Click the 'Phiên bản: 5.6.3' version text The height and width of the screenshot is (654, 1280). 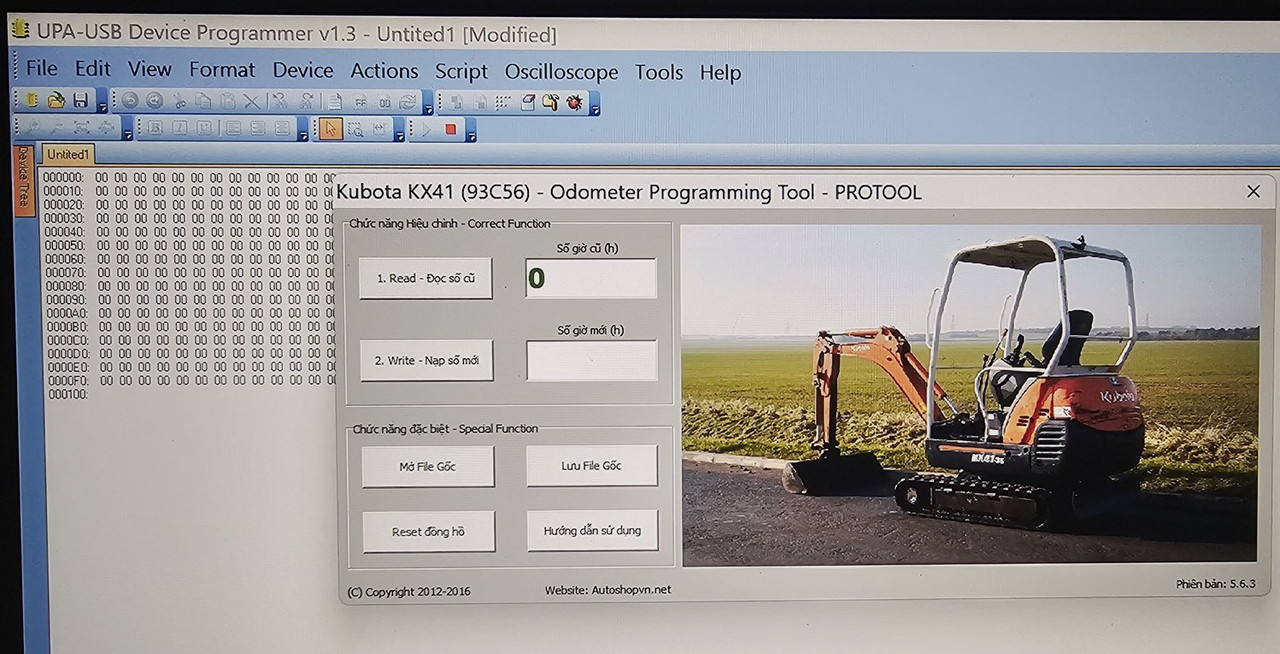point(1215,584)
